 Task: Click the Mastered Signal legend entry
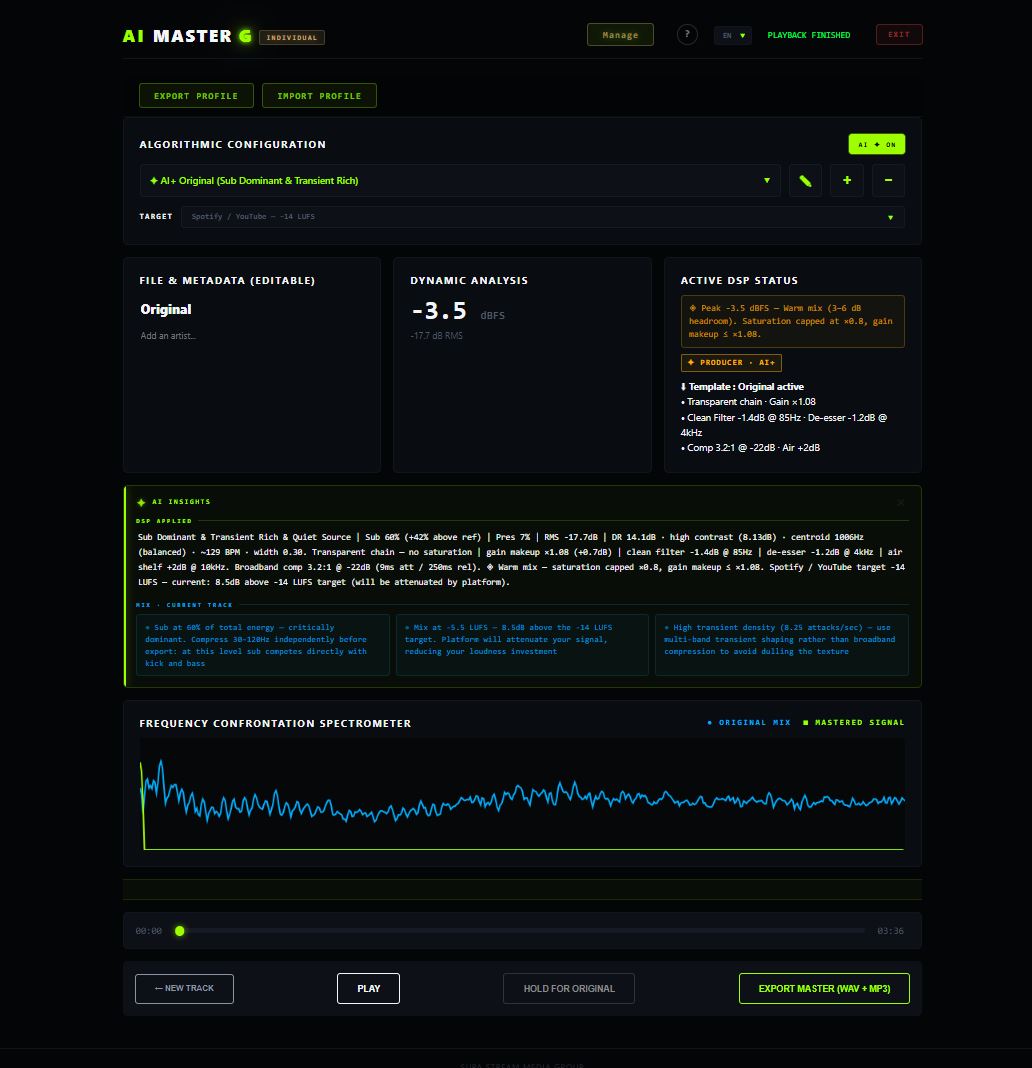point(854,723)
